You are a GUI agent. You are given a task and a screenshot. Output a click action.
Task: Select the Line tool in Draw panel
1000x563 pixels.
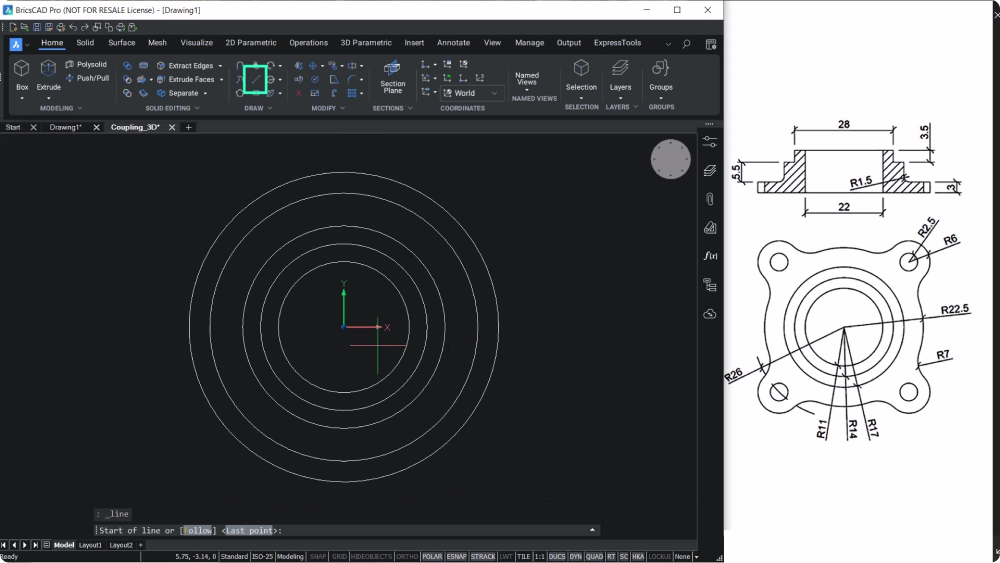(x=255, y=80)
